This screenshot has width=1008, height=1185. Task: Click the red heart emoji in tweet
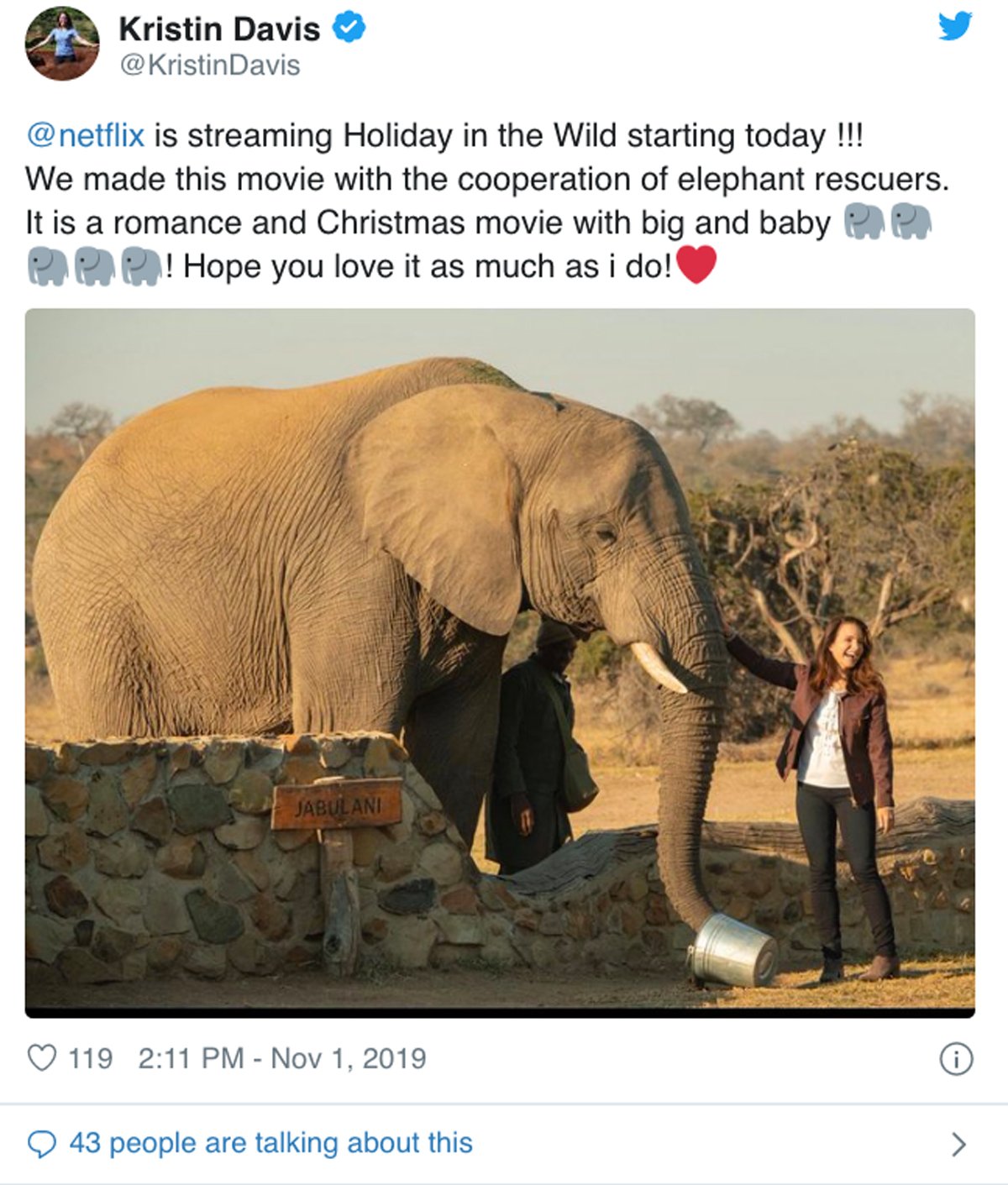(696, 265)
